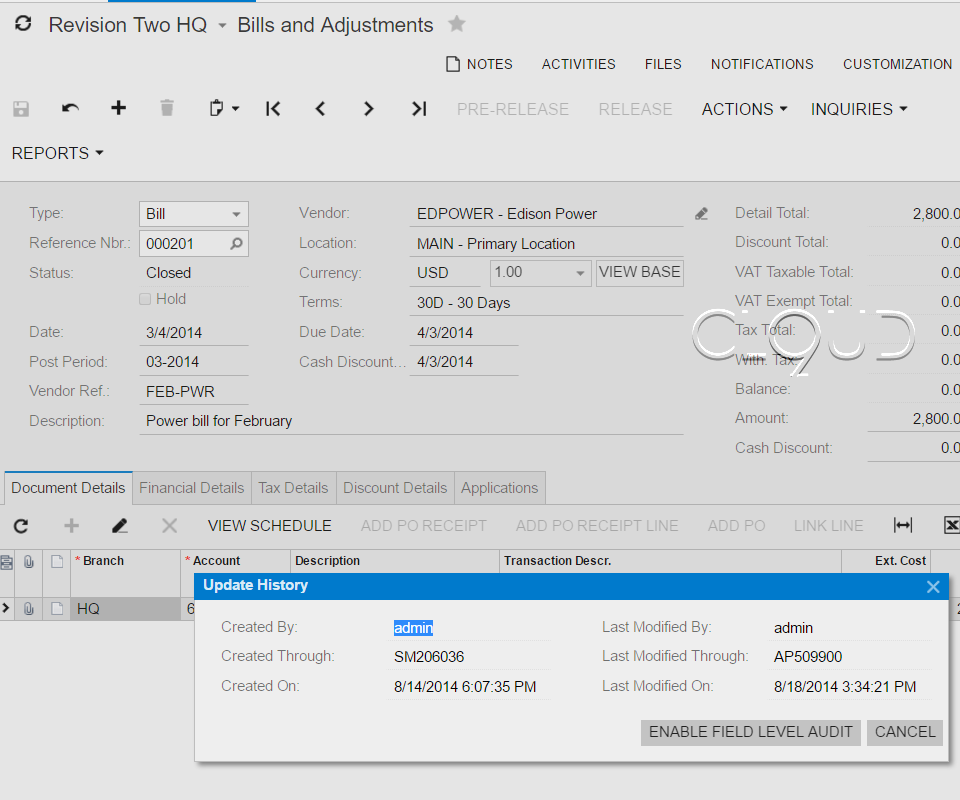This screenshot has height=800, width=960.
Task: Click the paperclip attachment icon in HQ row
Action: [x=29, y=609]
